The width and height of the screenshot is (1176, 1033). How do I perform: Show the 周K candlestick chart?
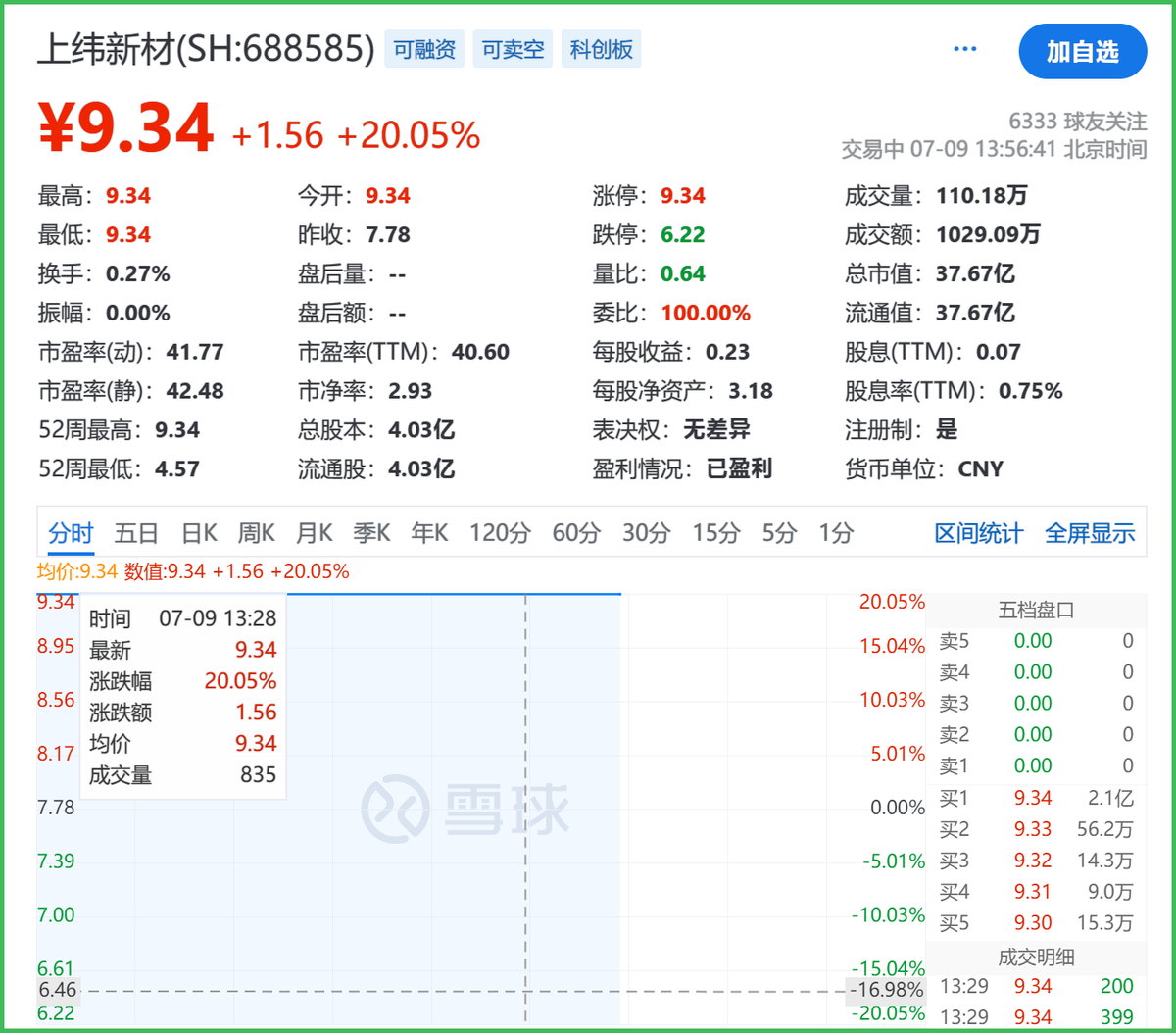256,533
